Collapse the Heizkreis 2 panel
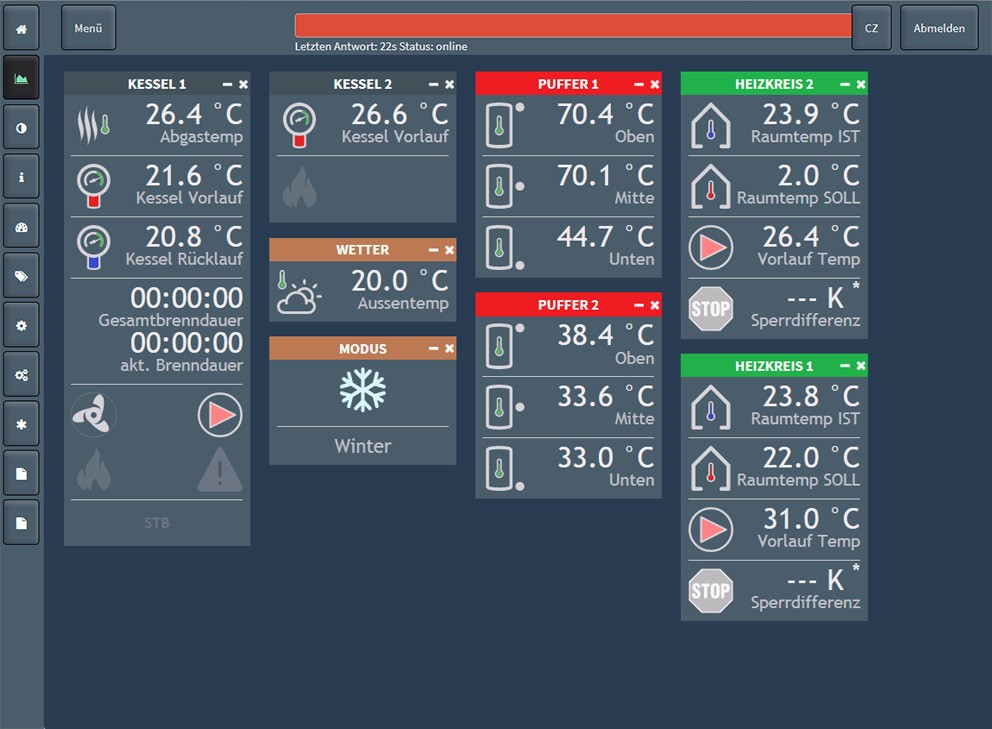The image size is (992, 729). tap(845, 85)
